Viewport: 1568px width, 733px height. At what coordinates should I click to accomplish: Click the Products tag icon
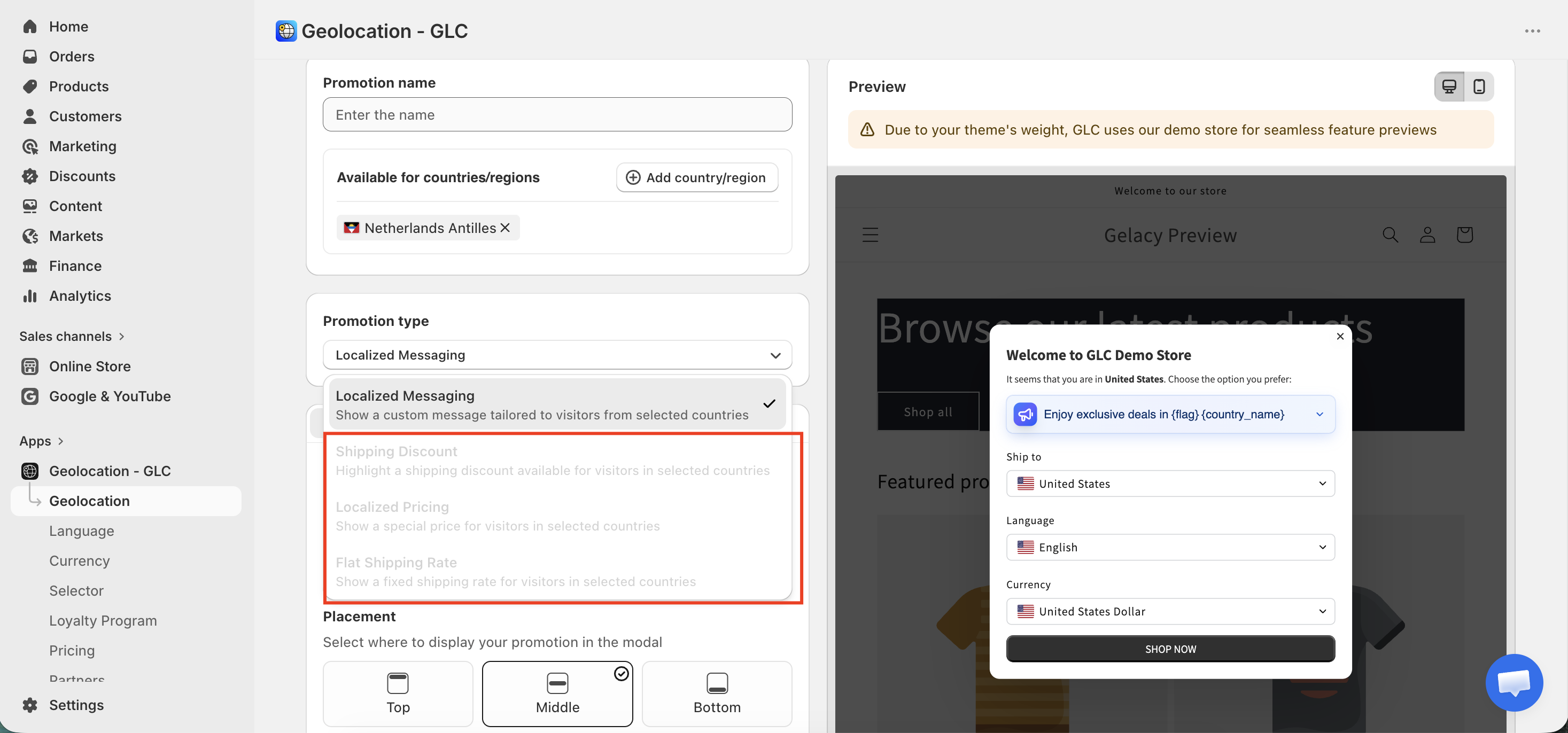[x=30, y=86]
